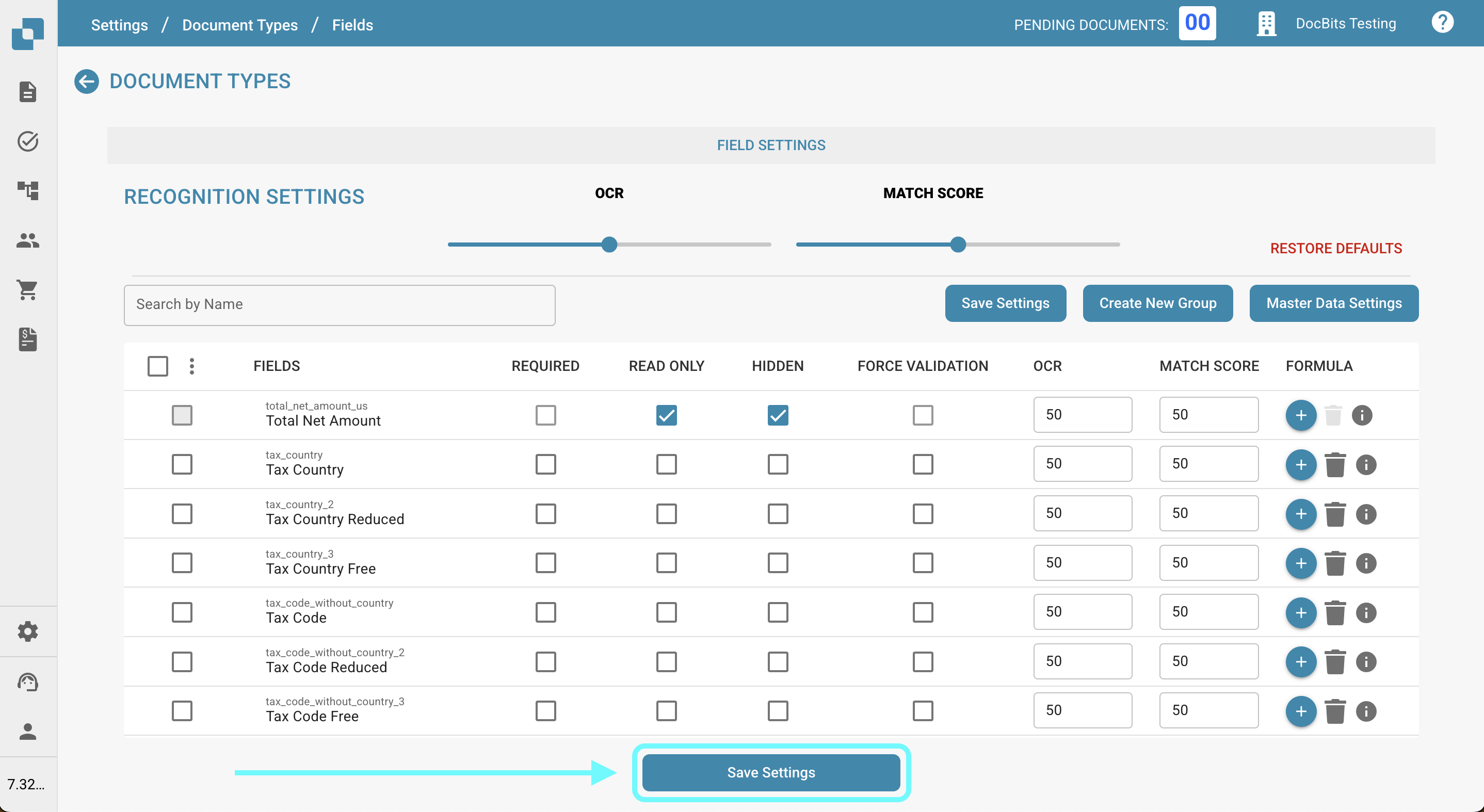Enable Required for Tax Country
1484x812 pixels.
(x=545, y=464)
